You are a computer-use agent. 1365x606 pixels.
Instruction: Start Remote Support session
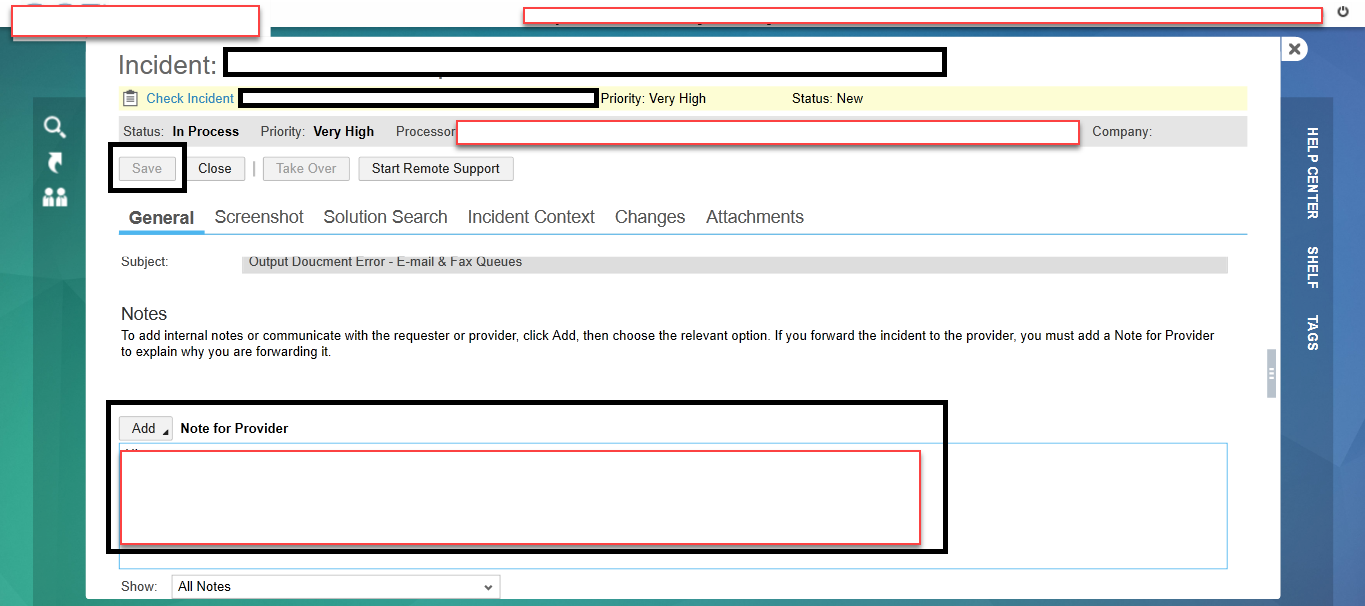(436, 168)
